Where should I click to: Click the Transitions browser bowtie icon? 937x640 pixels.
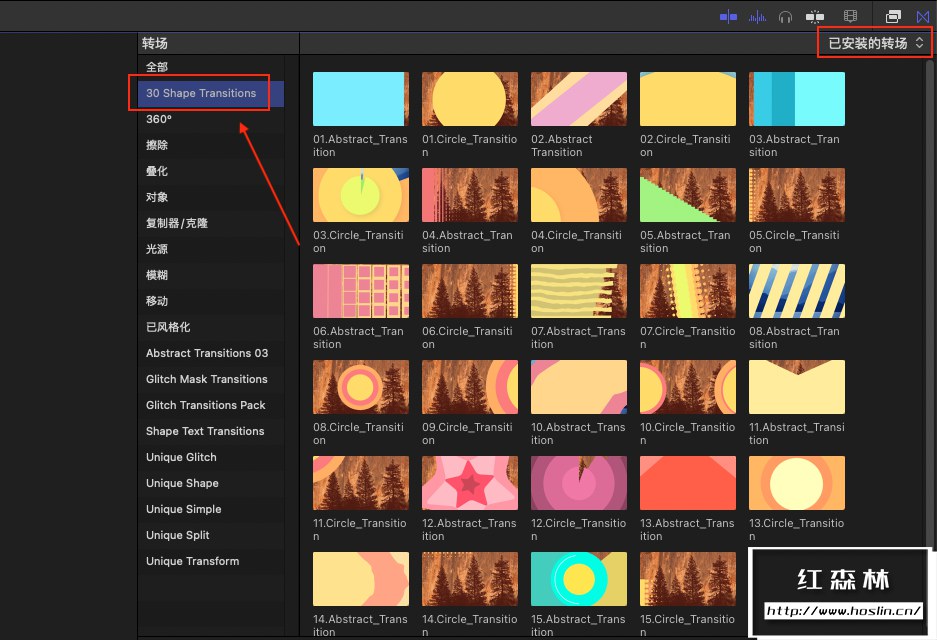pos(922,16)
